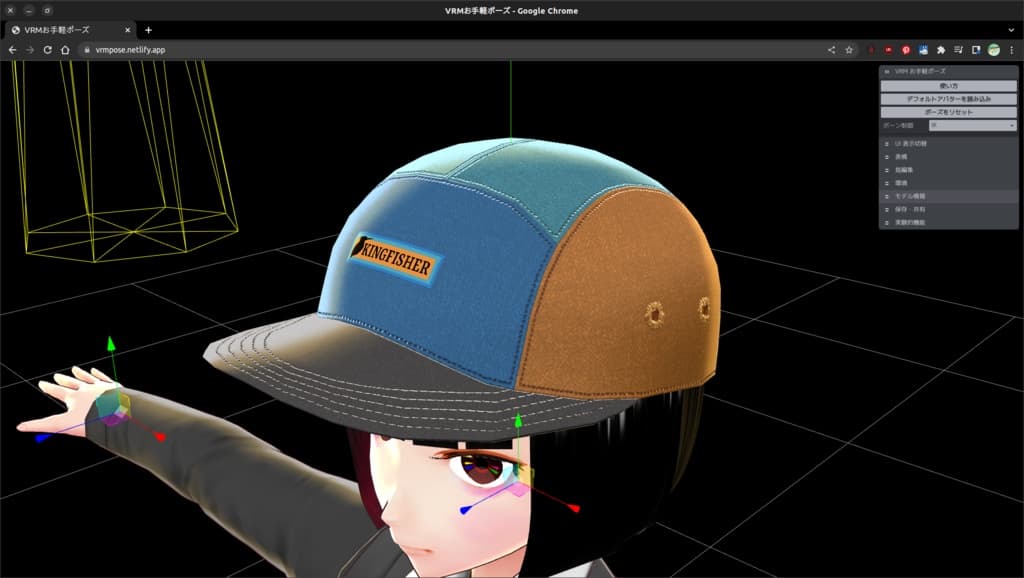Screen dimensions: 1024x578
Task: Click the KINGFISHER patch on the cap
Action: 394,259
